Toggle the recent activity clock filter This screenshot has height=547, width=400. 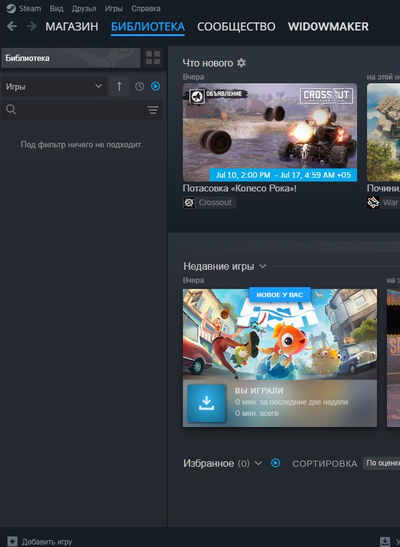click(x=139, y=87)
